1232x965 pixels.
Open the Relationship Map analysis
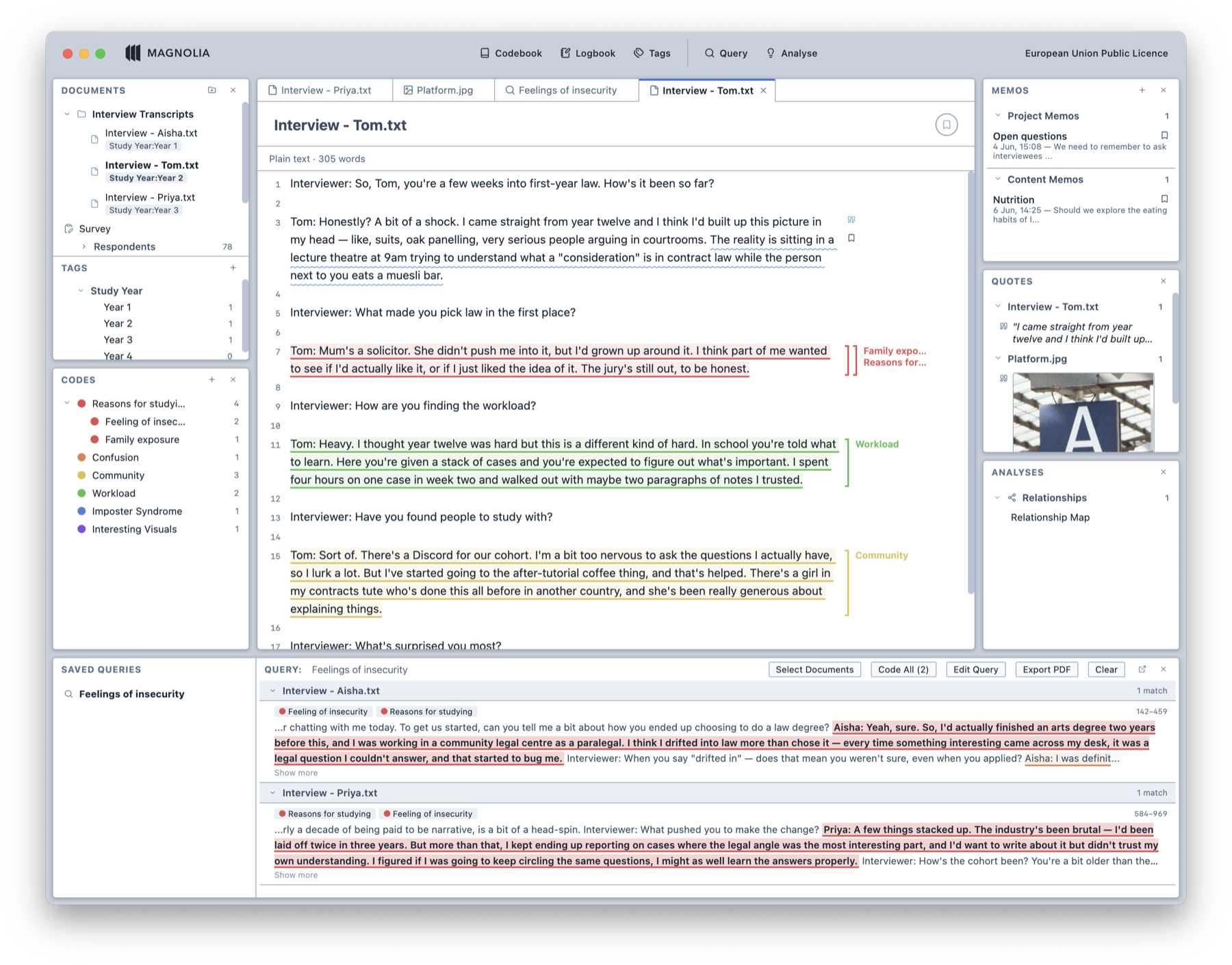coord(1050,517)
